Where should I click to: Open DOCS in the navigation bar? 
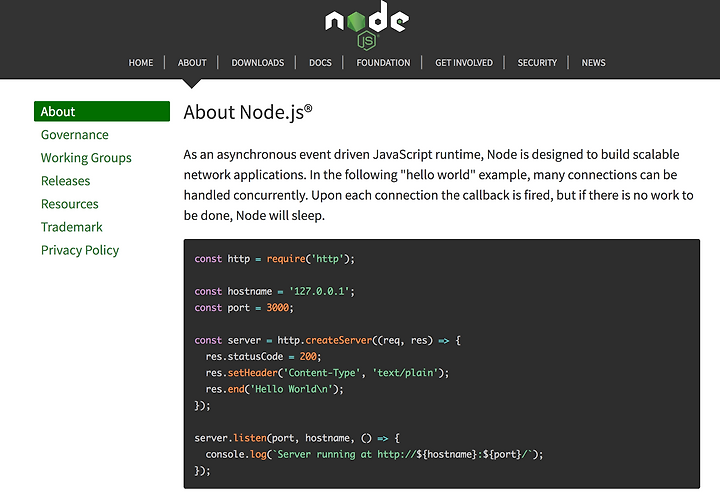[320, 63]
